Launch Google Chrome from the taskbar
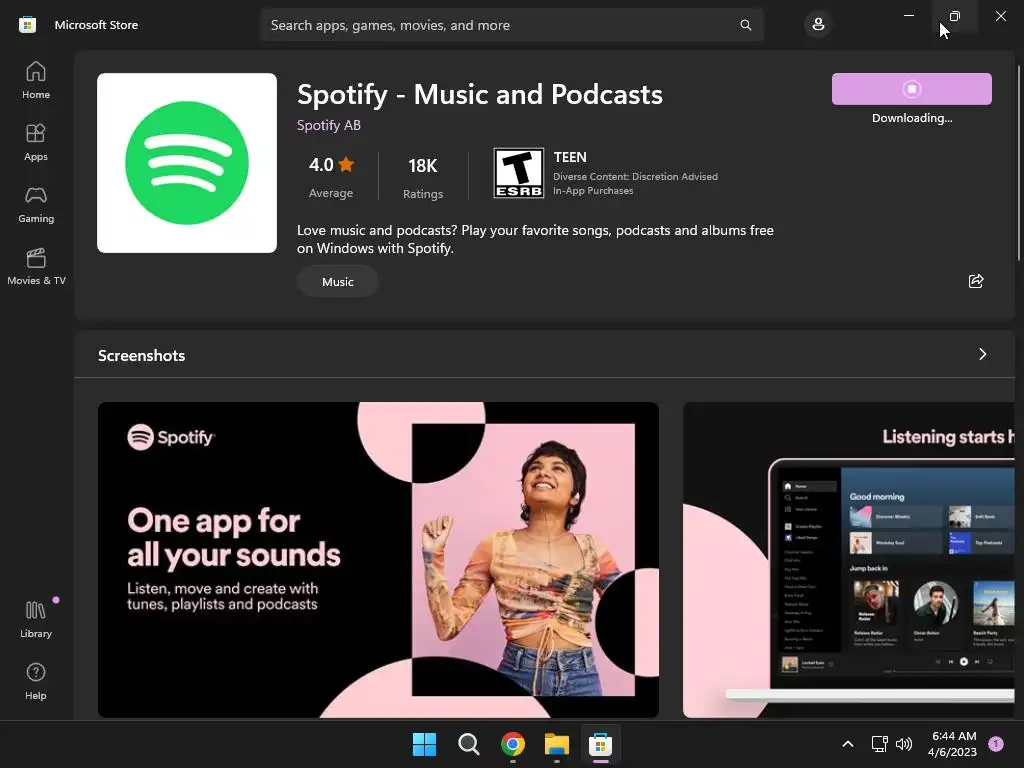The height and width of the screenshot is (768, 1024). [x=513, y=744]
